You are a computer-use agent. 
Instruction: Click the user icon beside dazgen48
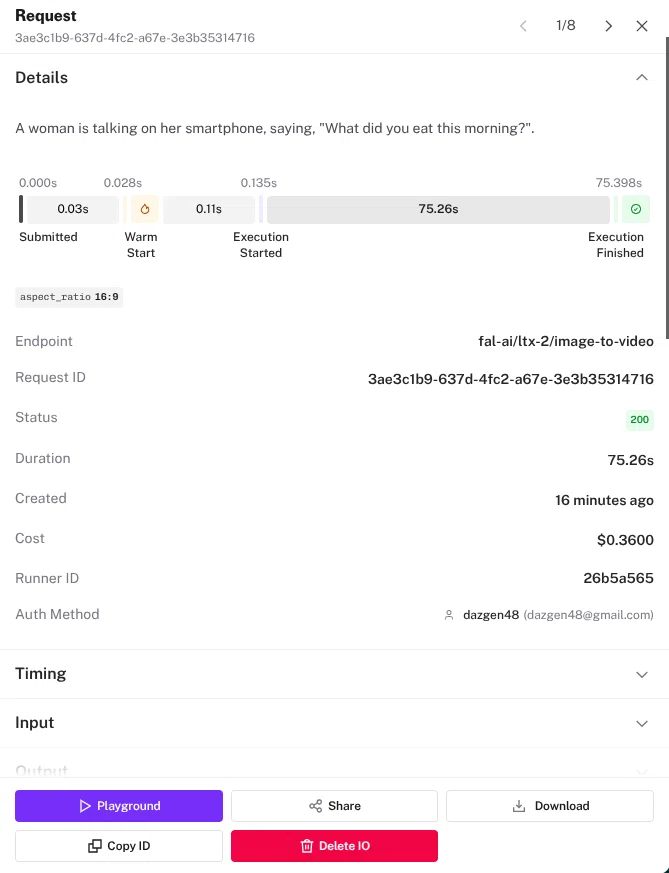pos(449,615)
